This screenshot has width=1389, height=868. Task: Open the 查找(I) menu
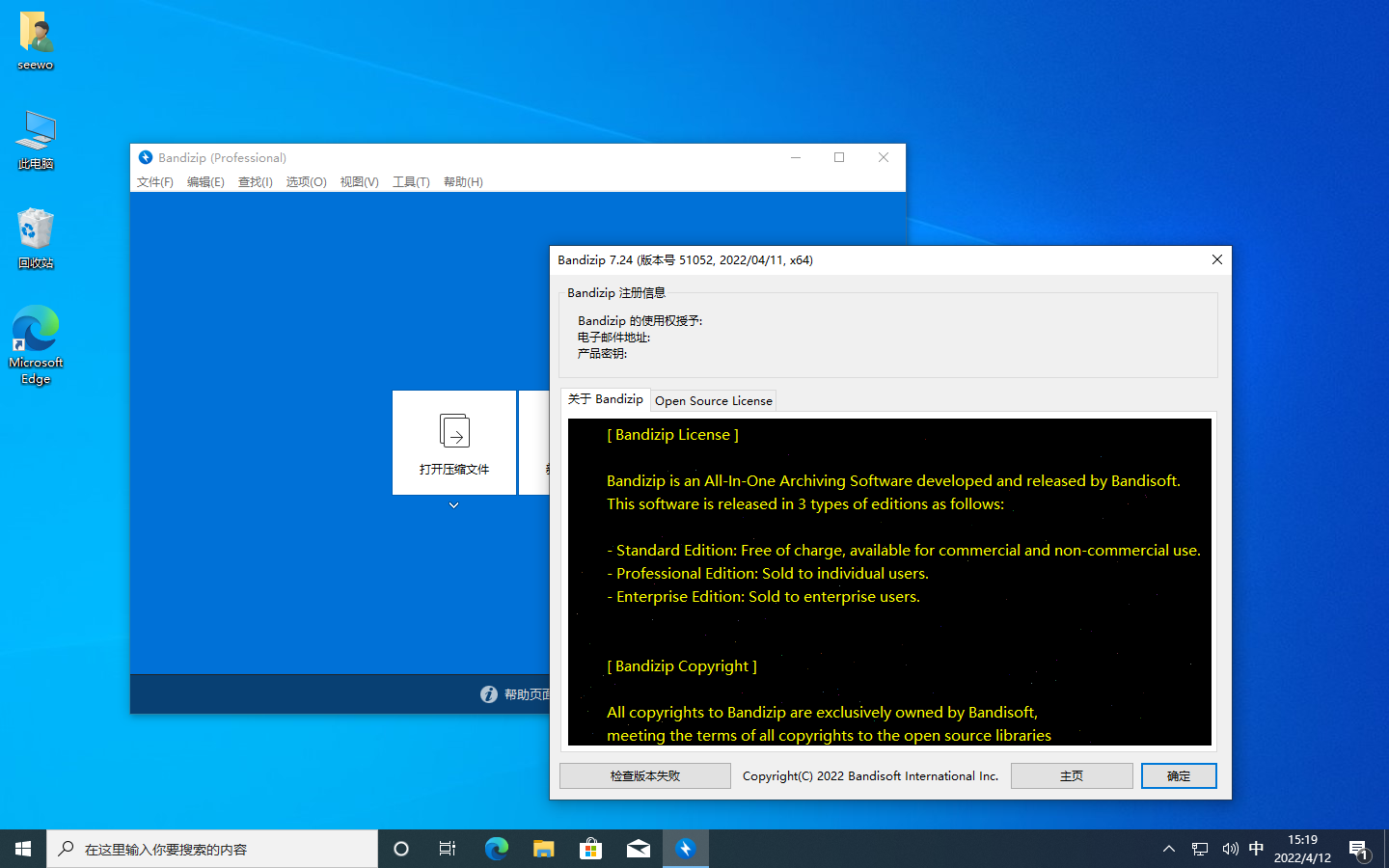[256, 181]
